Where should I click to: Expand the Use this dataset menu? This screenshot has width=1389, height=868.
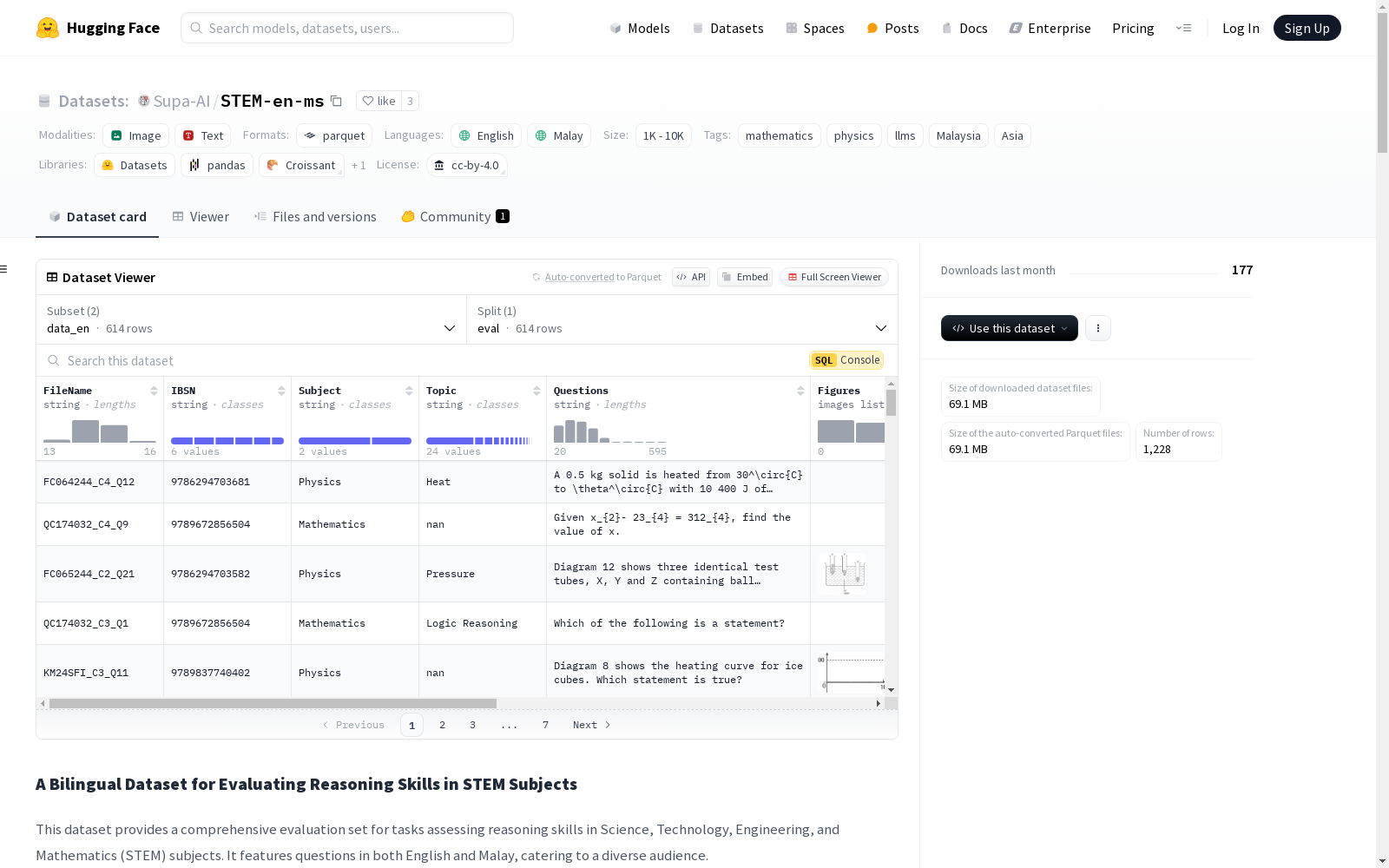click(1010, 328)
